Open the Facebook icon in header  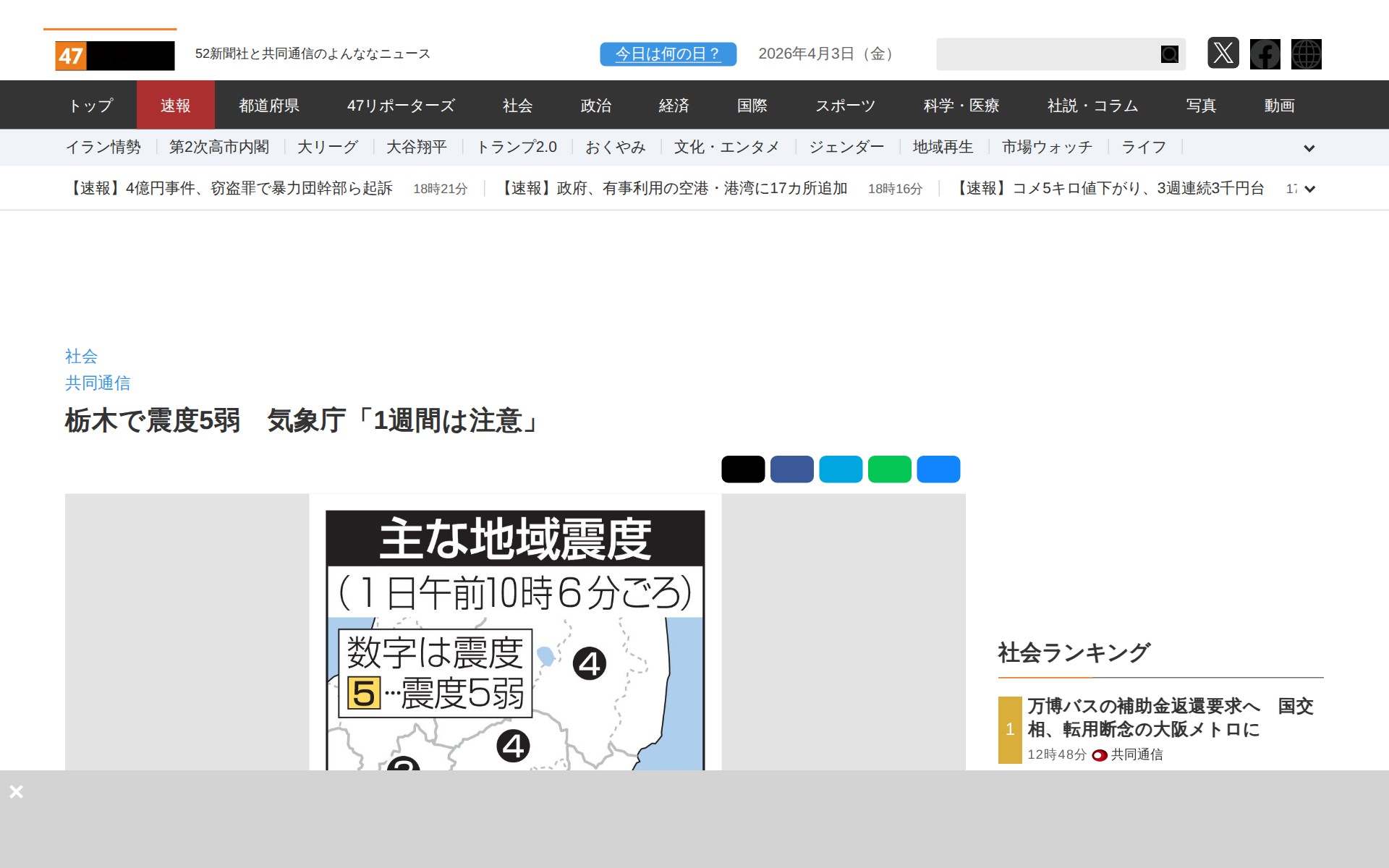(1265, 54)
